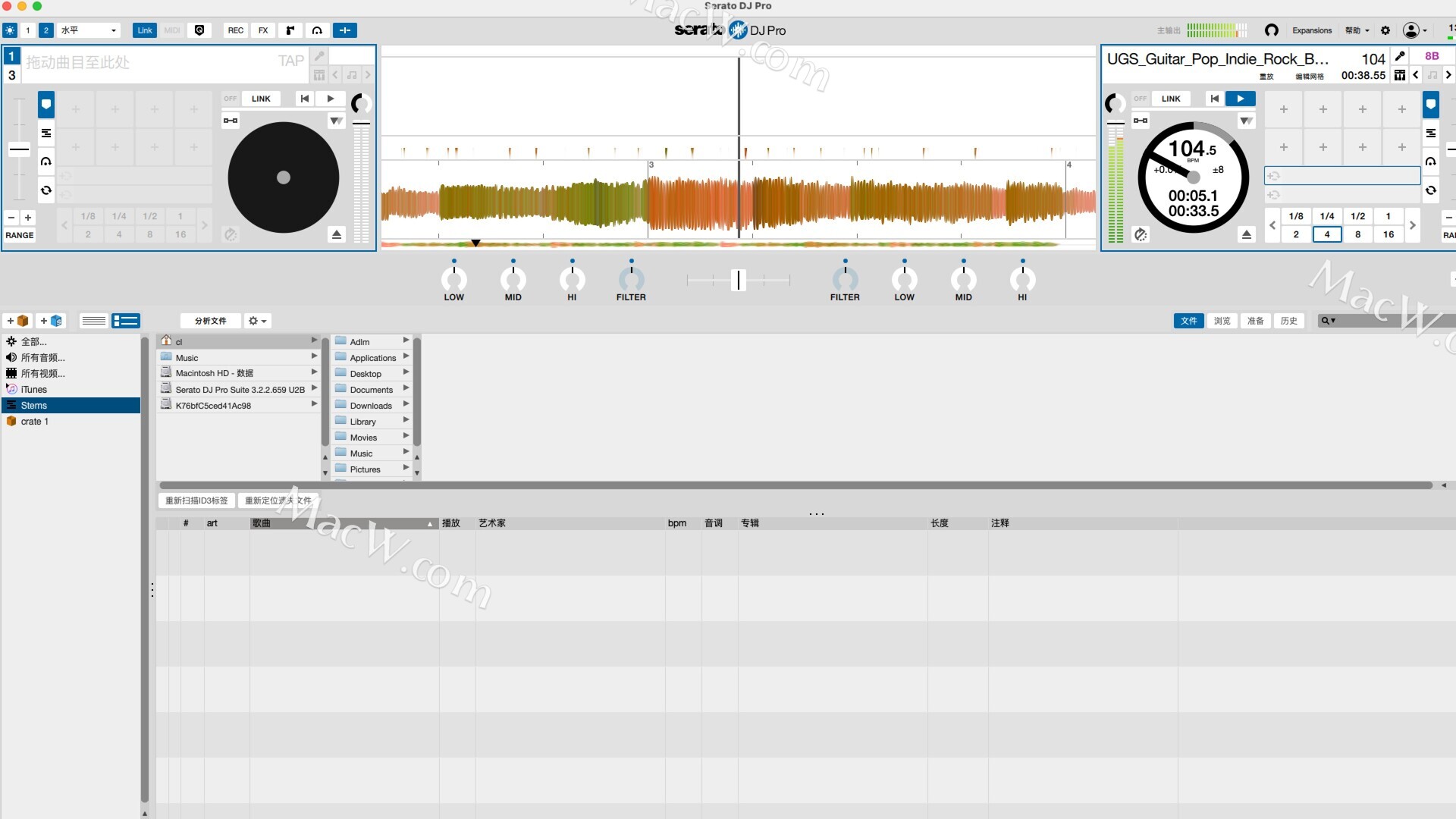Click the master headphone icon near Expansions

click(1272, 30)
